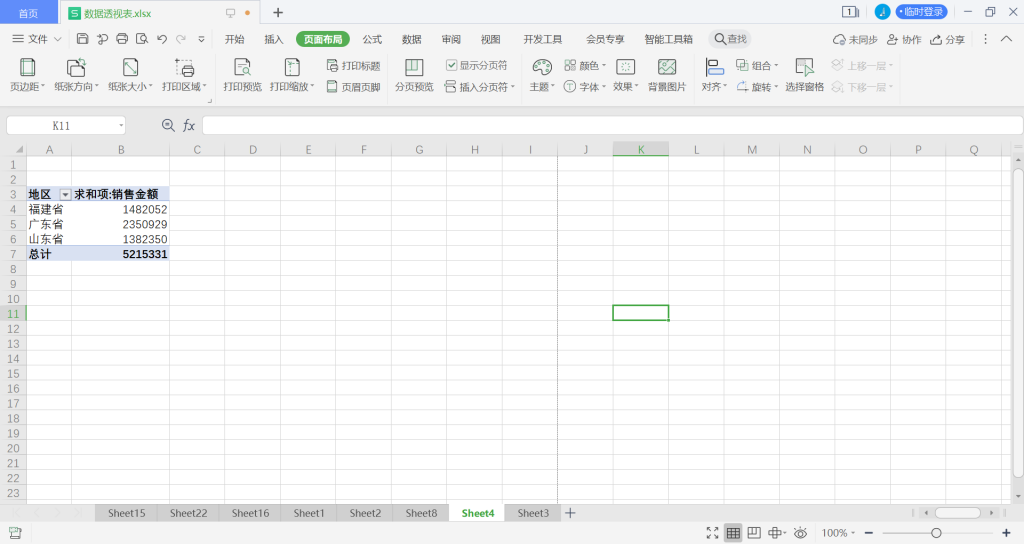This screenshot has height=544, width=1024.
Task: Click the 打印标题 print titles button
Action: [353, 66]
